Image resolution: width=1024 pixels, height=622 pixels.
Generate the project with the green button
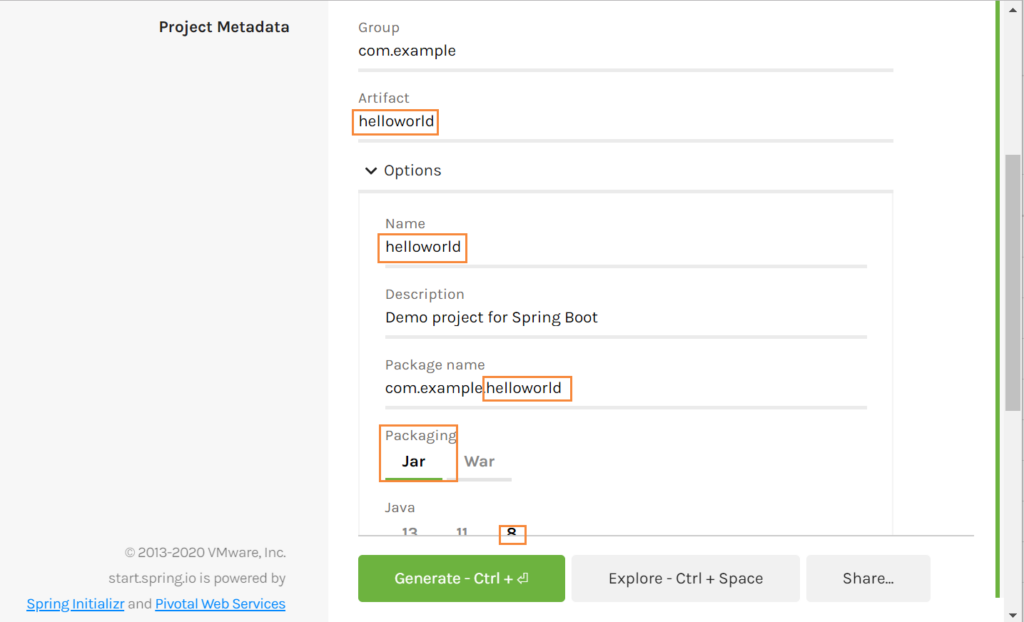coord(461,578)
